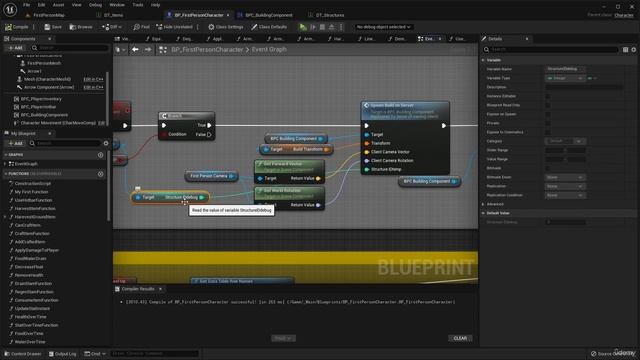Open Class Settings
Screen dimensions: 640x360
pyautogui.click(x=226, y=27)
